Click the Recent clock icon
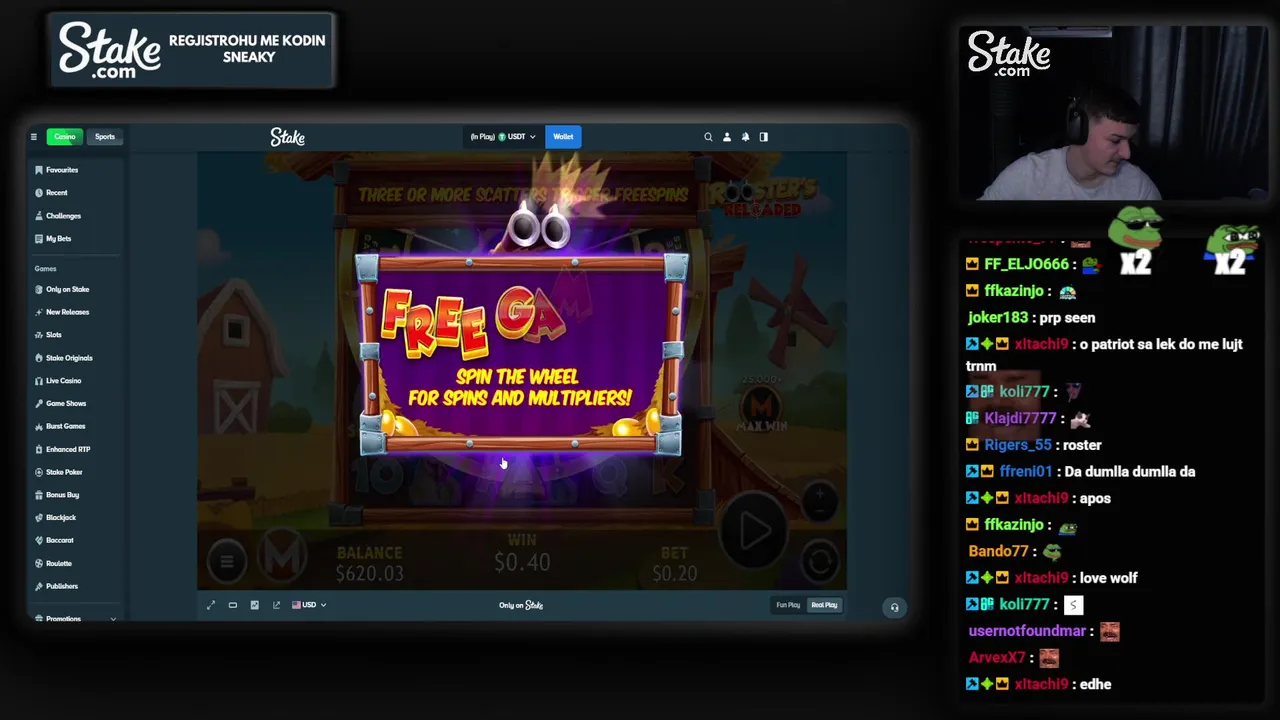The height and width of the screenshot is (720, 1280). 38,193
